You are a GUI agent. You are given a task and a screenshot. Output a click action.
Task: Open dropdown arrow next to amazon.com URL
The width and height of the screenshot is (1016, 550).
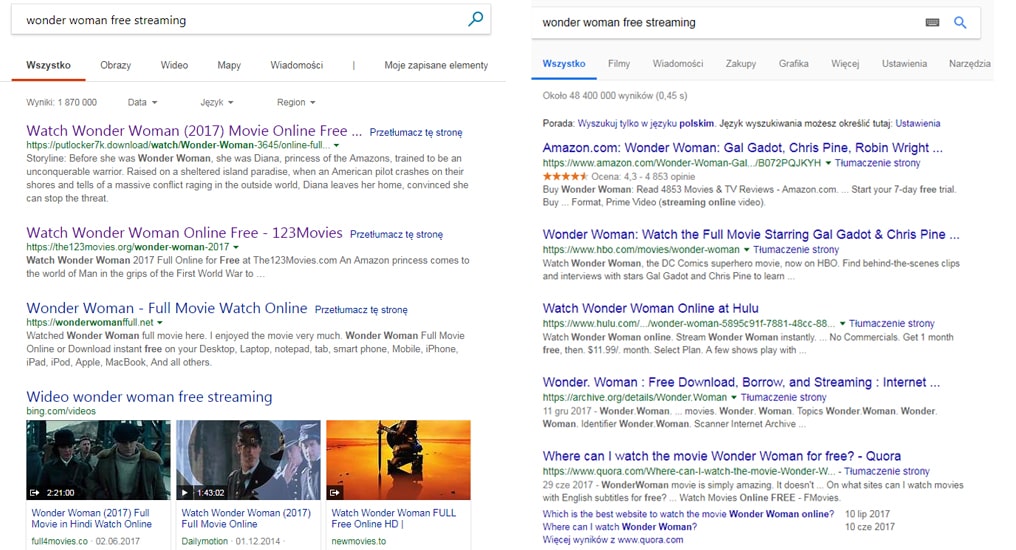coord(828,163)
